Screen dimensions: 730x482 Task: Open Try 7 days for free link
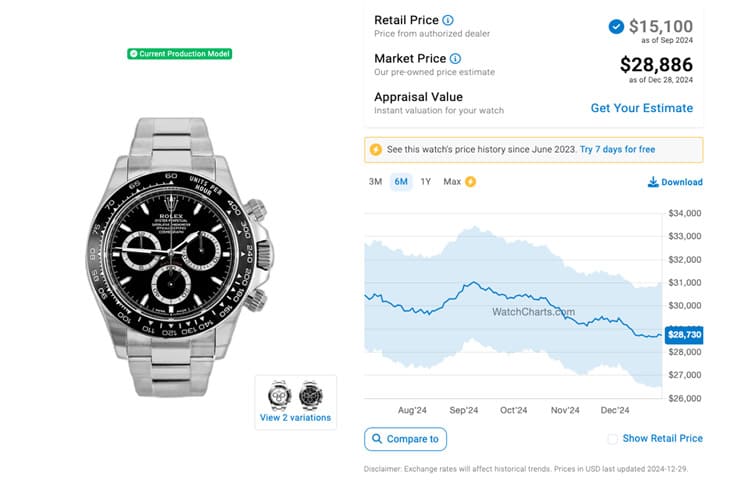pos(618,150)
